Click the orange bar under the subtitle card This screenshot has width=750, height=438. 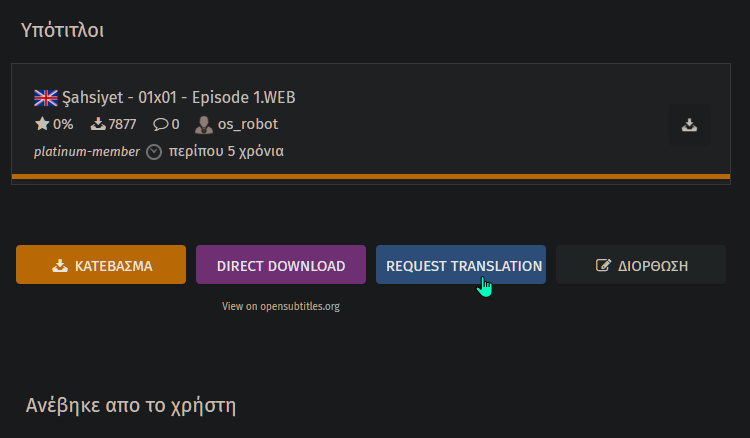371,177
